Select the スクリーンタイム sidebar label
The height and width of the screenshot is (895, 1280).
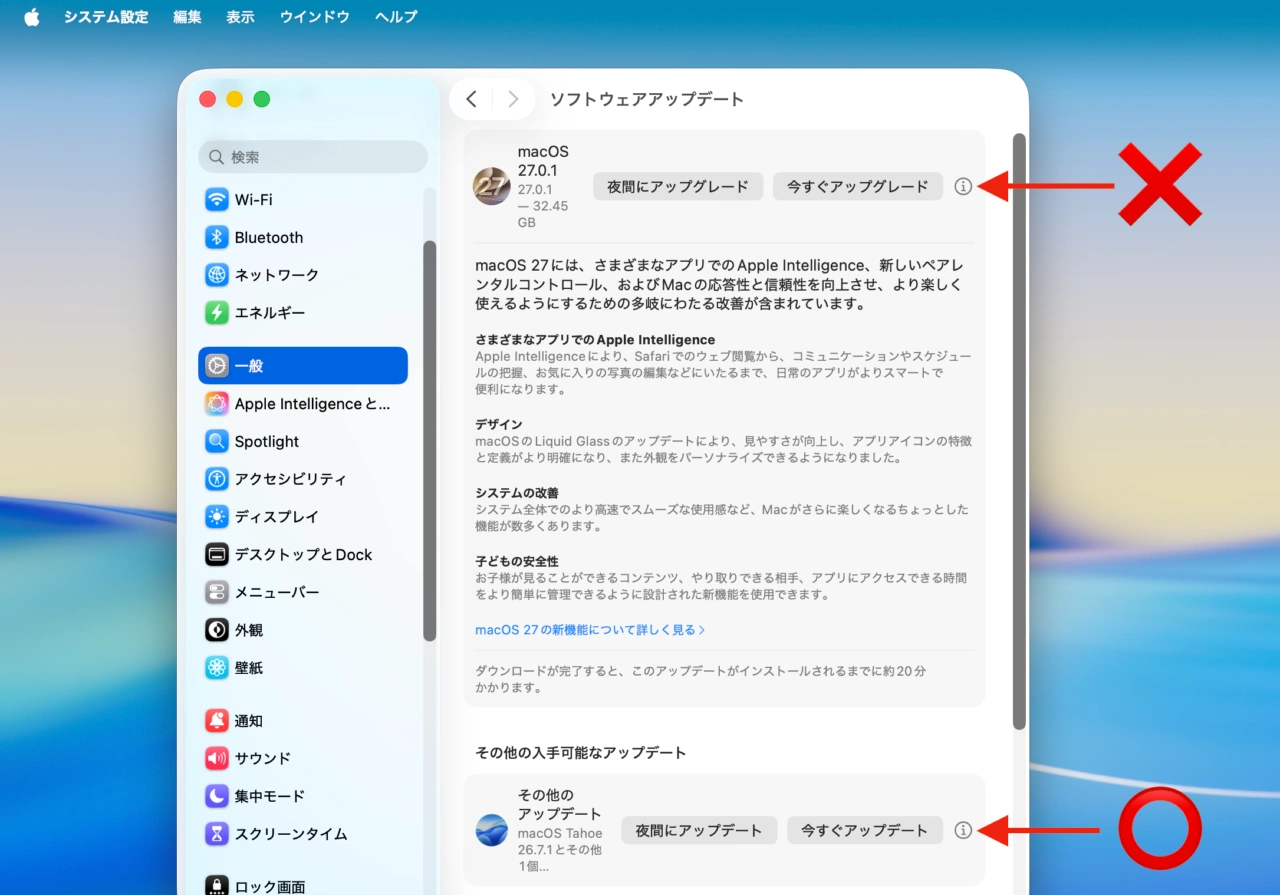pos(291,833)
